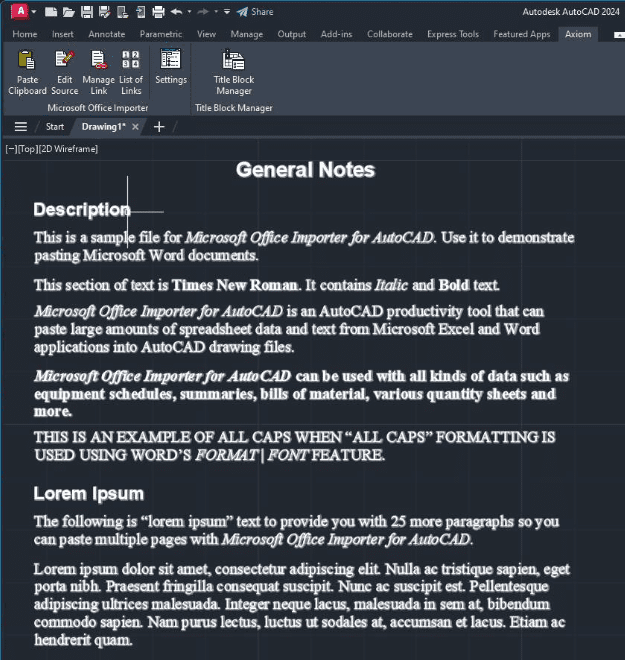Open the [2D Wireframe] visual style menu
Screen dimensions: 625x660
pyautogui.click(x=68, y=149)
